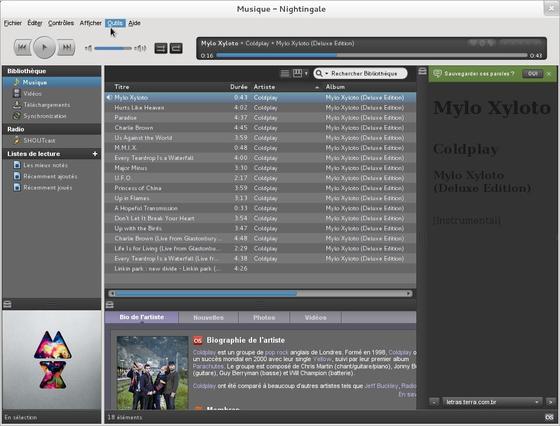Add a new playlist with plus icon
The image size is (560, 426).
click(x=95, y=154)
